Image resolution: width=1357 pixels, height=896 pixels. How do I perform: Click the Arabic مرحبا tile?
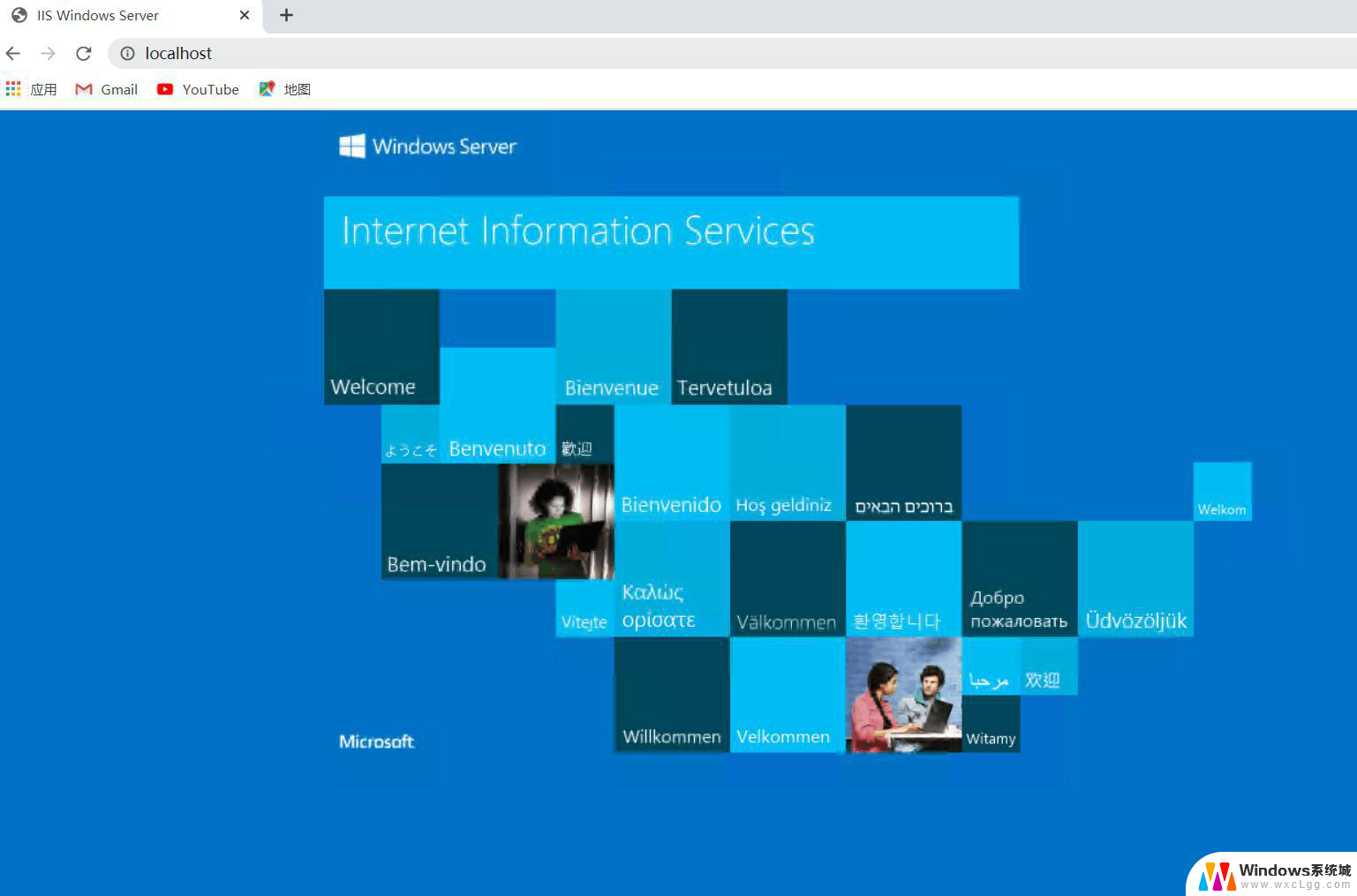pyautogui.click(x=991, y=666)
